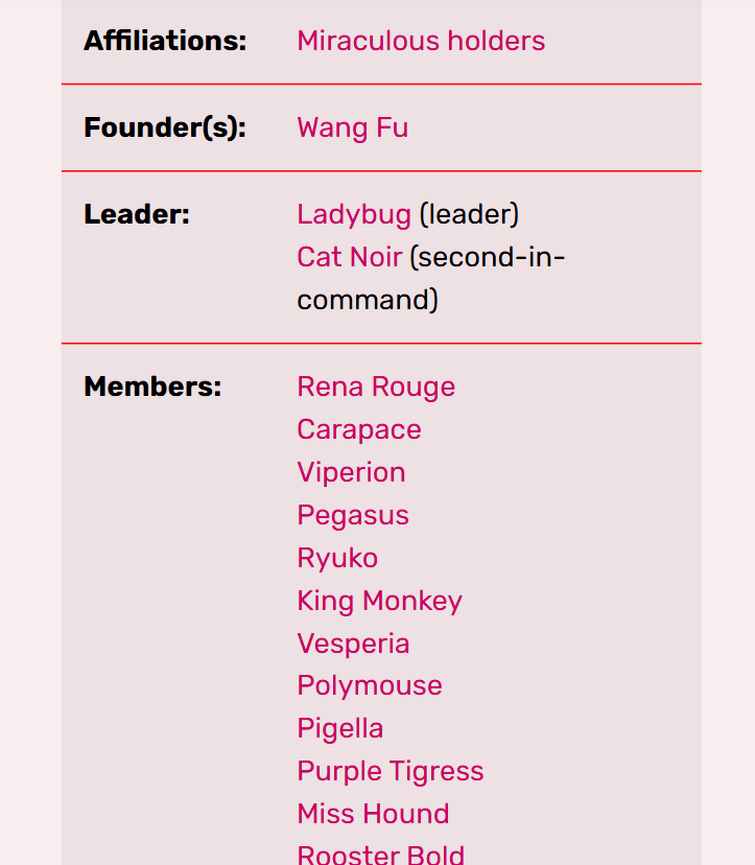This screenshot has width=755, height=865.
Task: Click the King Monkey link
Action: pyautogui.click(x=379, y=601)
